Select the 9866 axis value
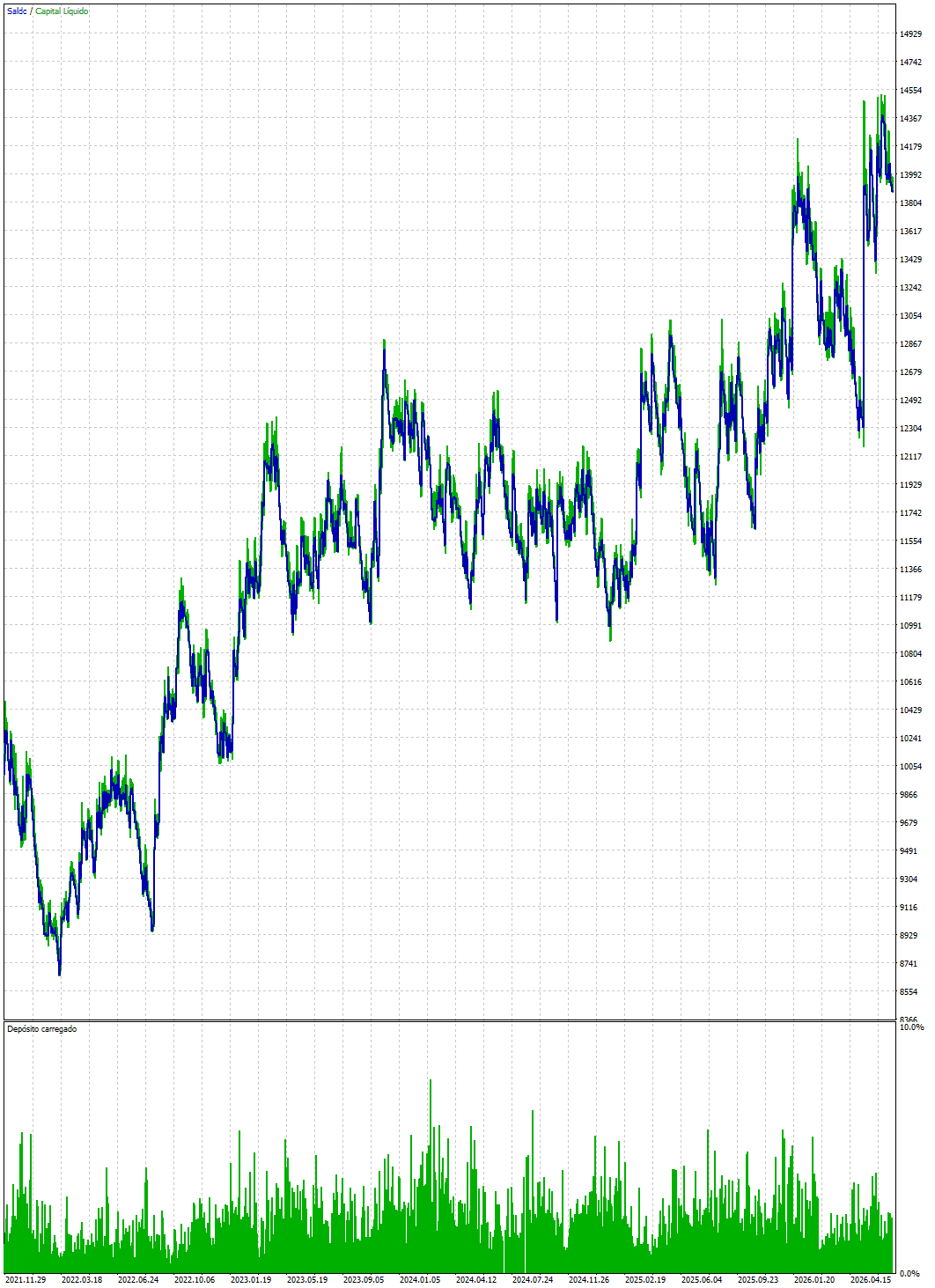 [x=909, y=795]
